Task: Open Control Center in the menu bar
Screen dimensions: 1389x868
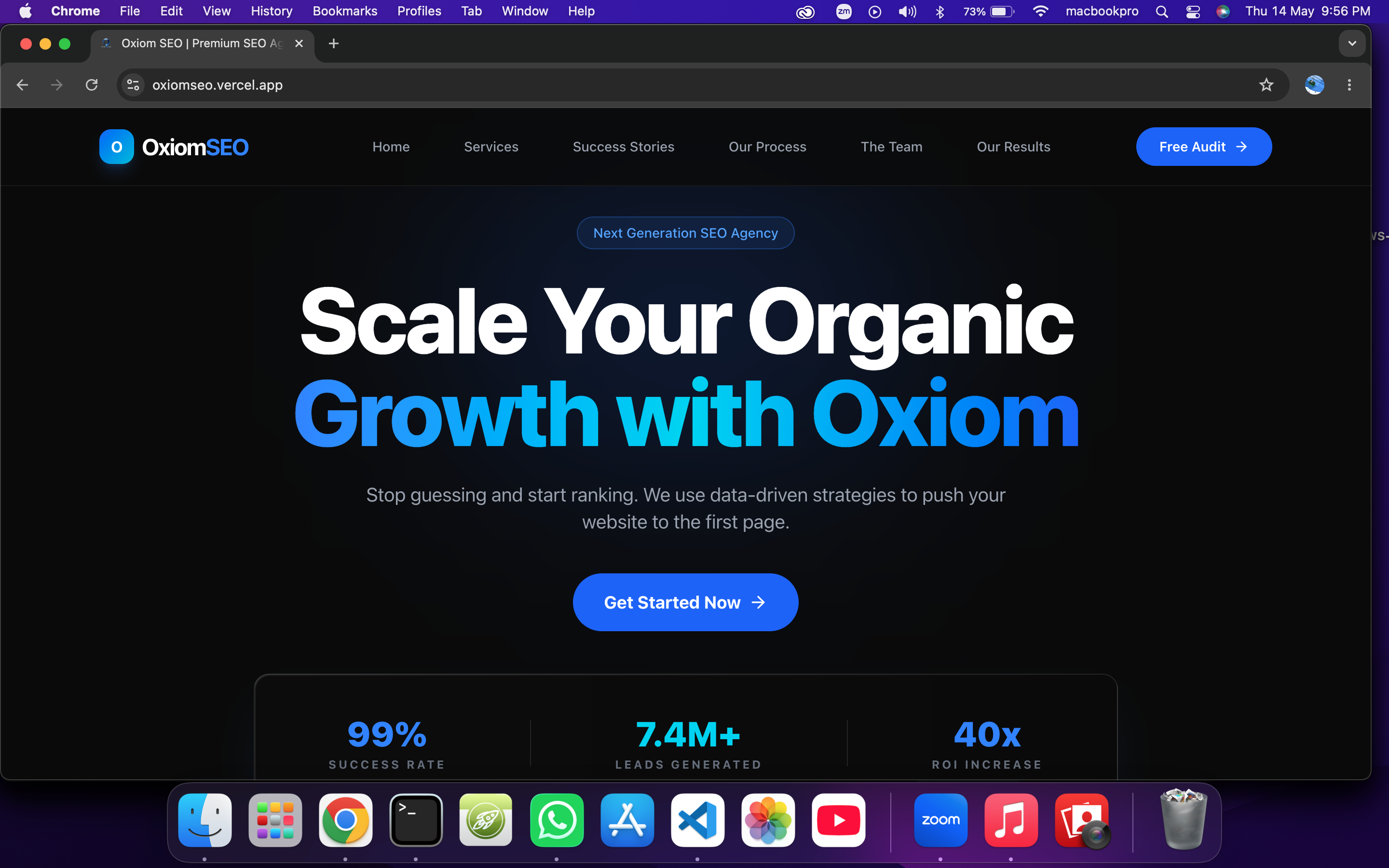Action: 1193,12
